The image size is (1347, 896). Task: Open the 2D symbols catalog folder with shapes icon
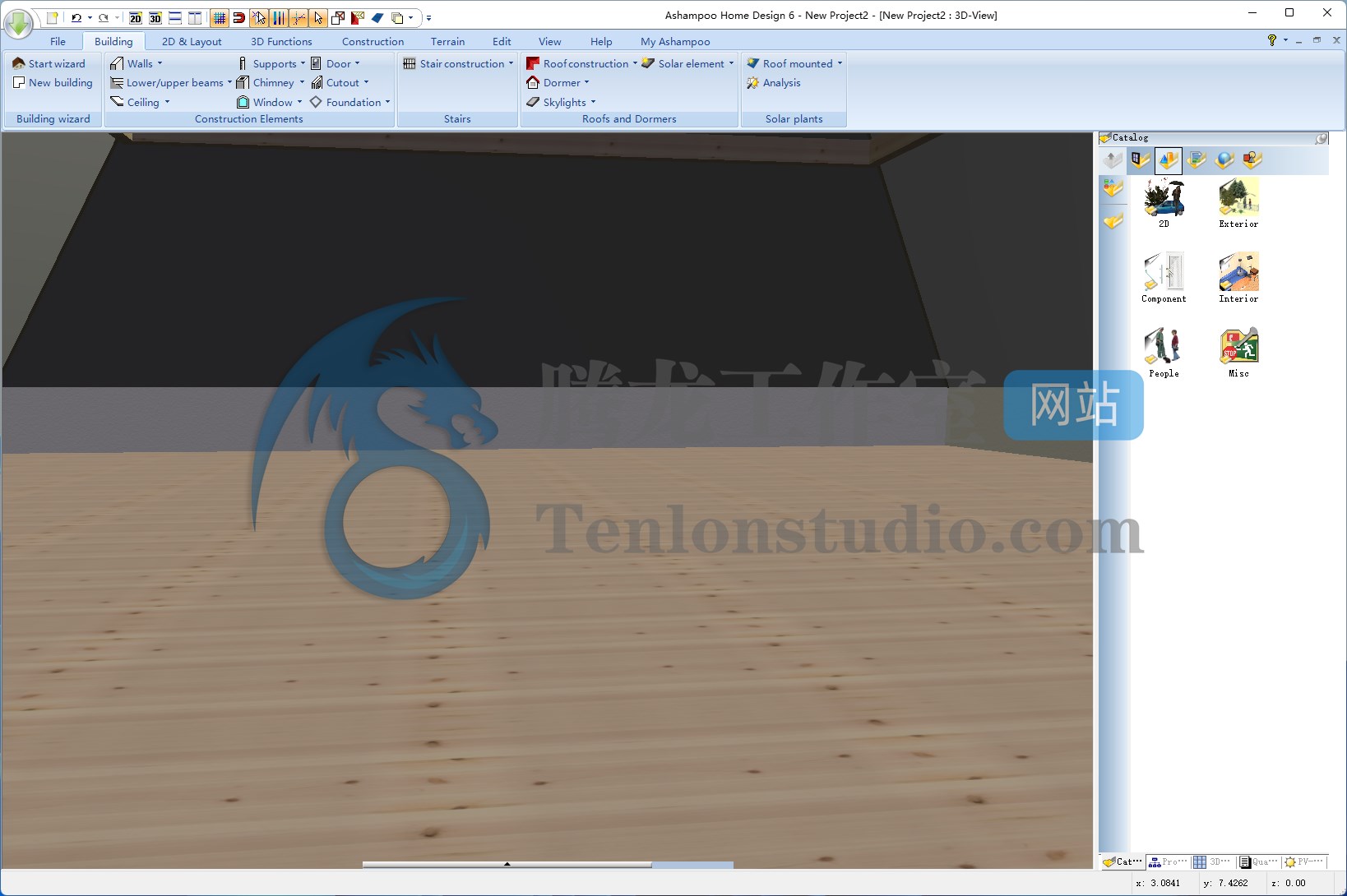tap(1252, 160)
